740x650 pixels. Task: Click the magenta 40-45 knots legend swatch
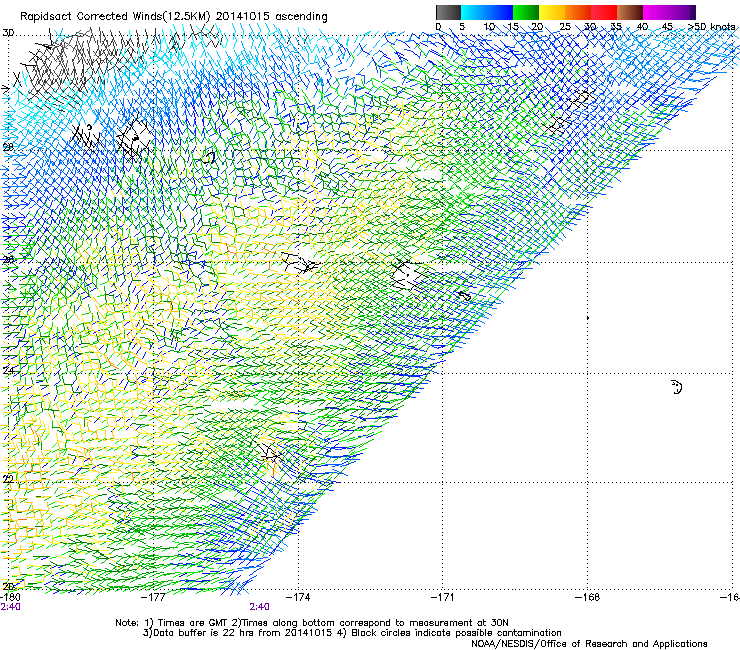[x=656, y=12]
